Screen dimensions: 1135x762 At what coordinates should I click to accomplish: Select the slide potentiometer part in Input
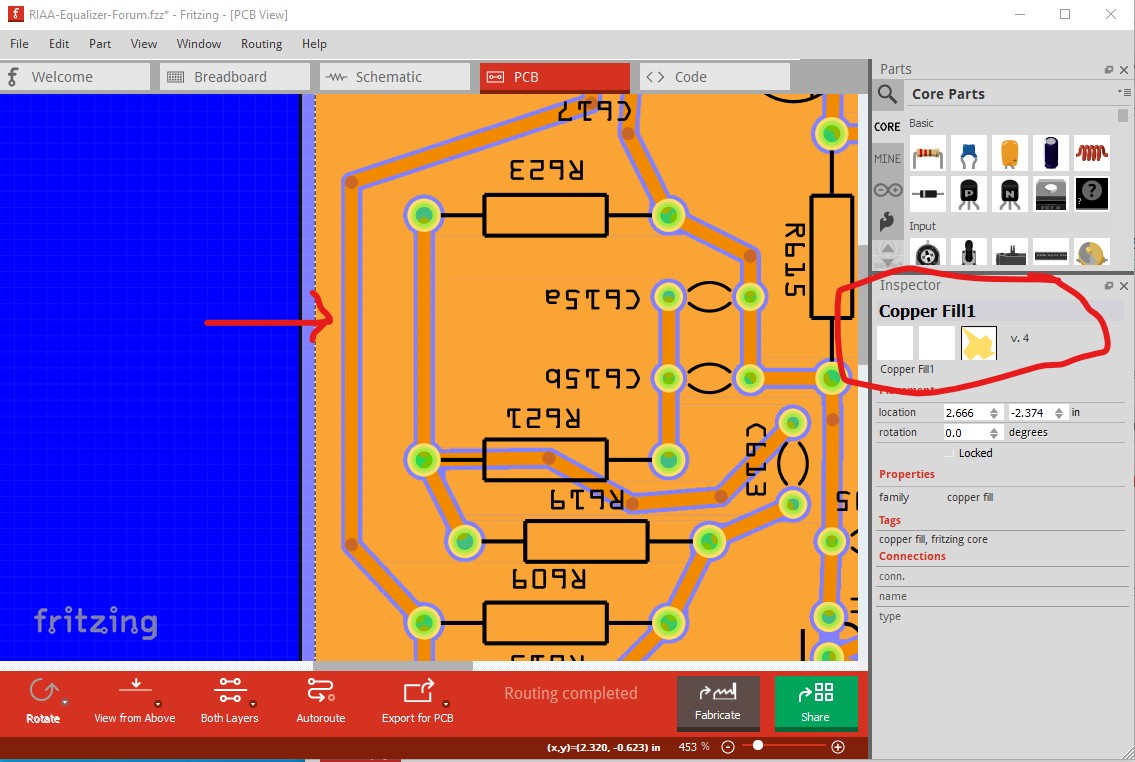point(1009,253)
